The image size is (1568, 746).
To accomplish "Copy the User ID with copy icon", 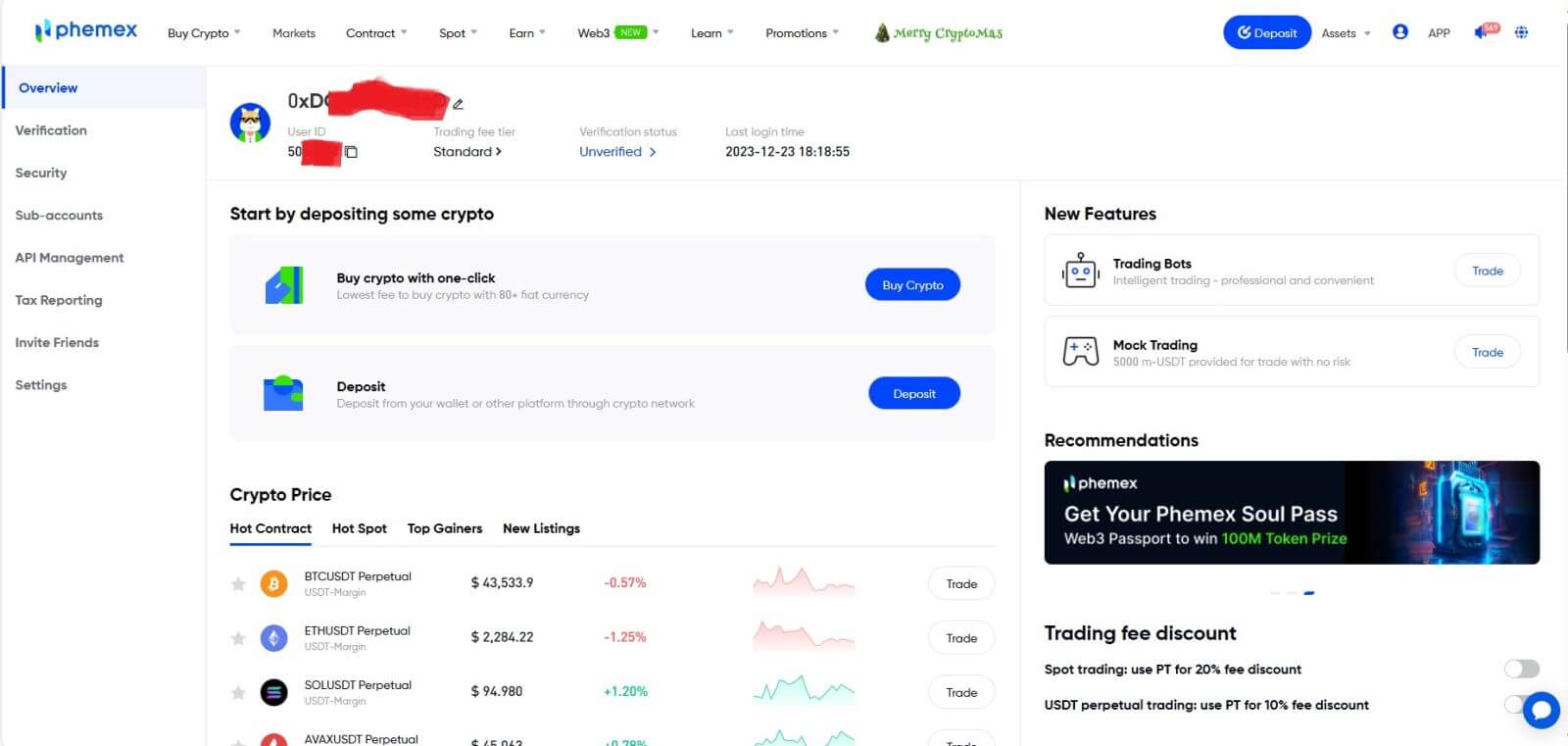I will 351,152.
